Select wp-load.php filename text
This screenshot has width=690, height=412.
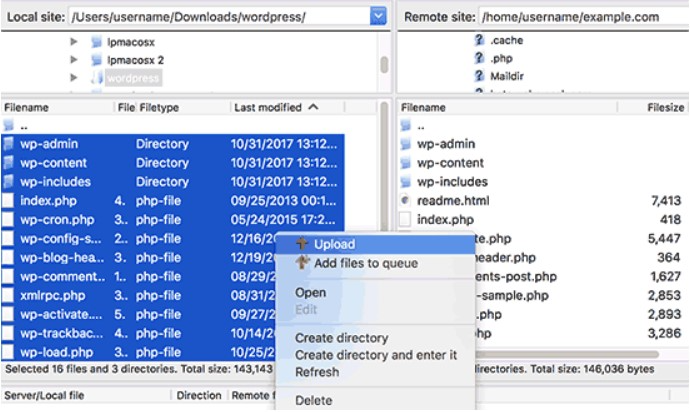point(56,352)
